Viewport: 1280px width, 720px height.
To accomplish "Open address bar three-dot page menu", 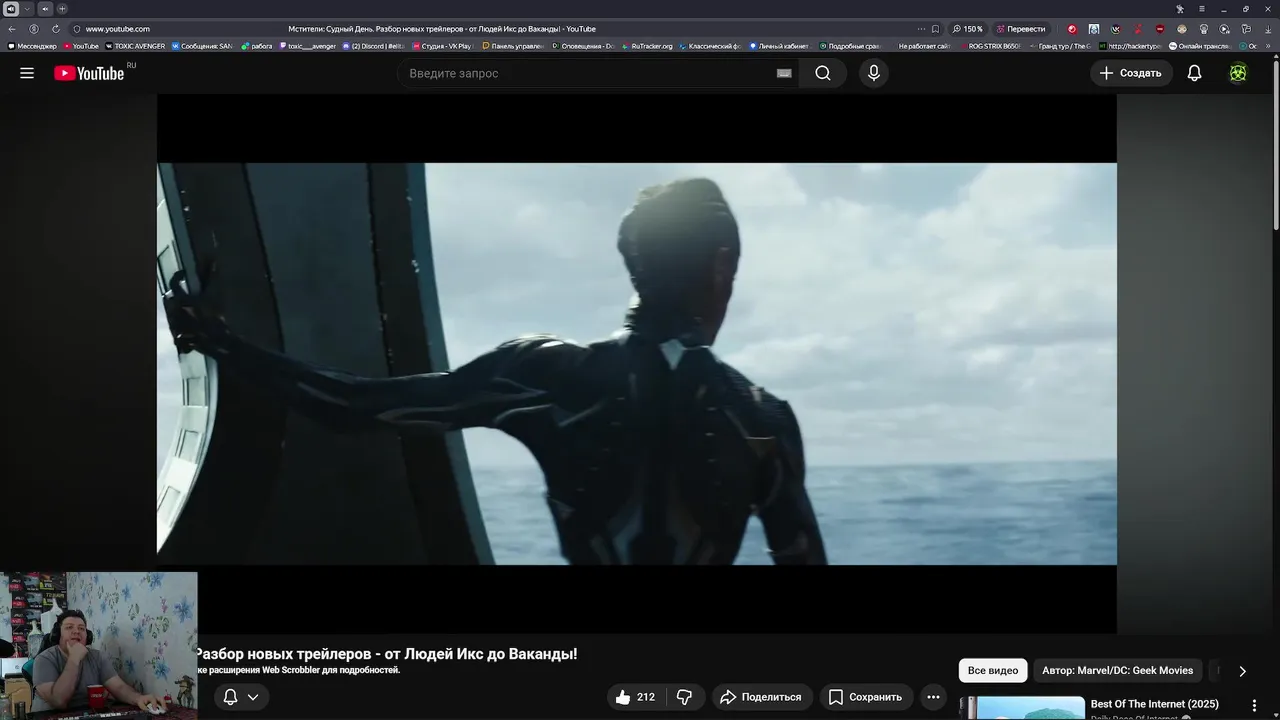I will [x=921, y=29].
